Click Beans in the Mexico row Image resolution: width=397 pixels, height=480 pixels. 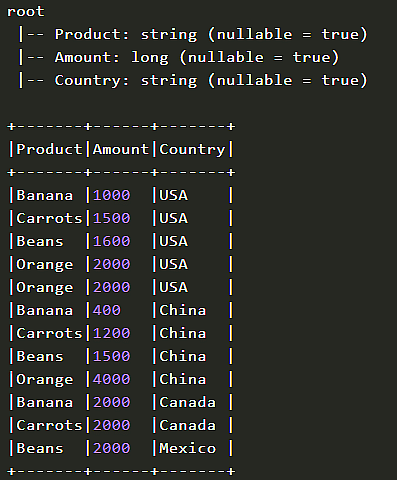tap(40, 448)
